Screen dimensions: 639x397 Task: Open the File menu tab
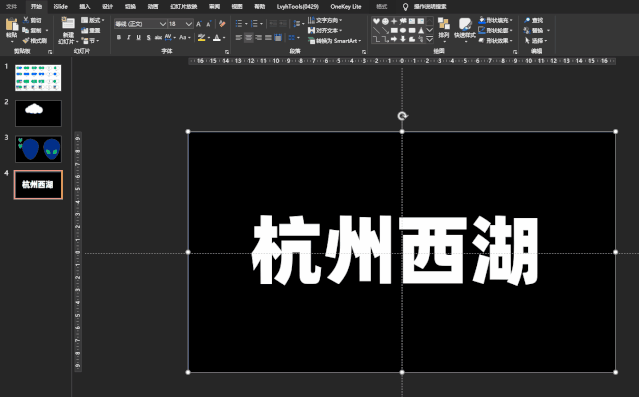[x=11, y=7]
